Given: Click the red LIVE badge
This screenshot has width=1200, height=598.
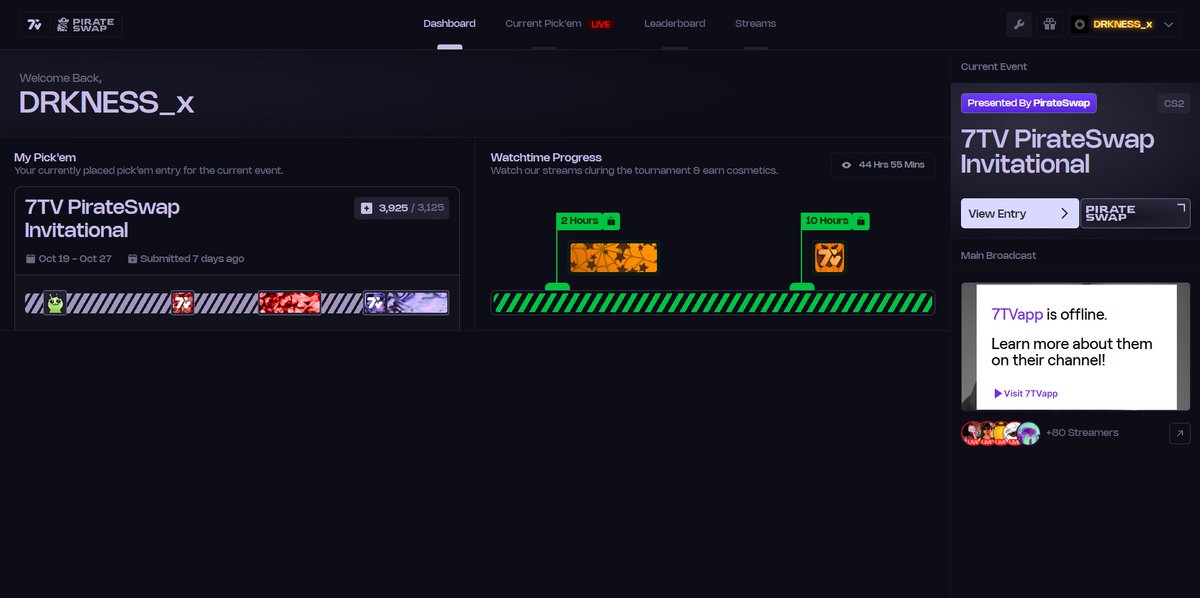Looking at the screenshot, I should click(x=601, y=24).
